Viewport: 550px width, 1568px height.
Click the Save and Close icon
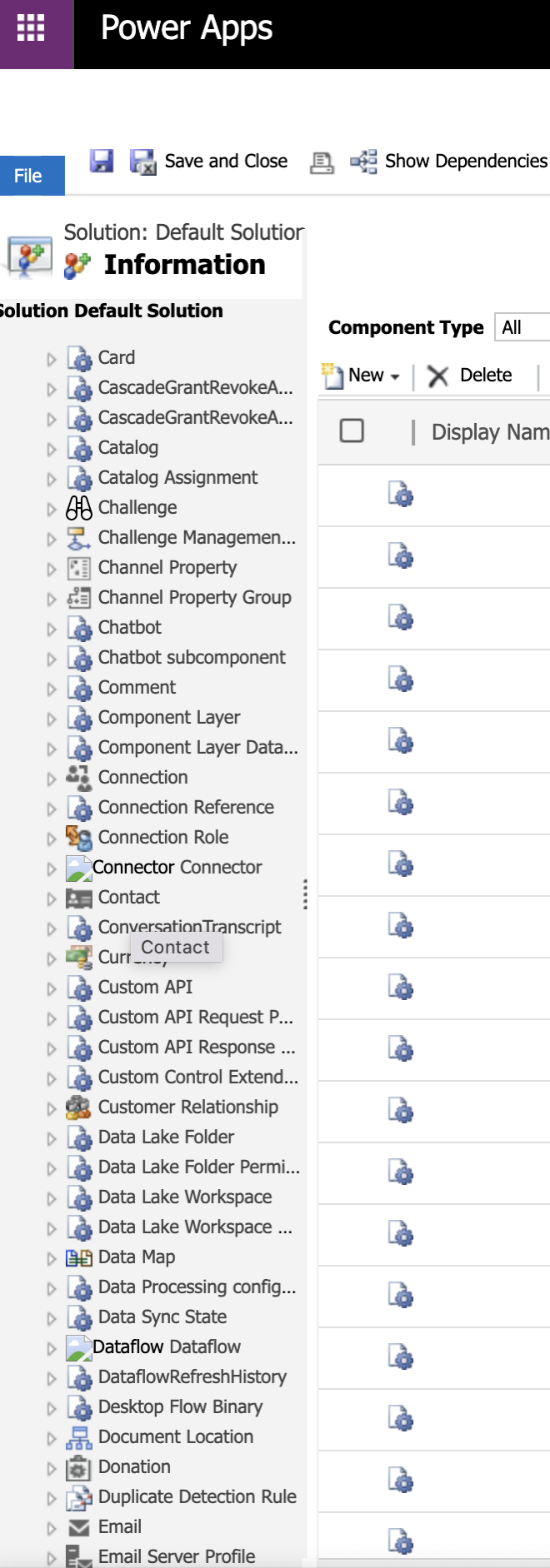pos(142,162)
